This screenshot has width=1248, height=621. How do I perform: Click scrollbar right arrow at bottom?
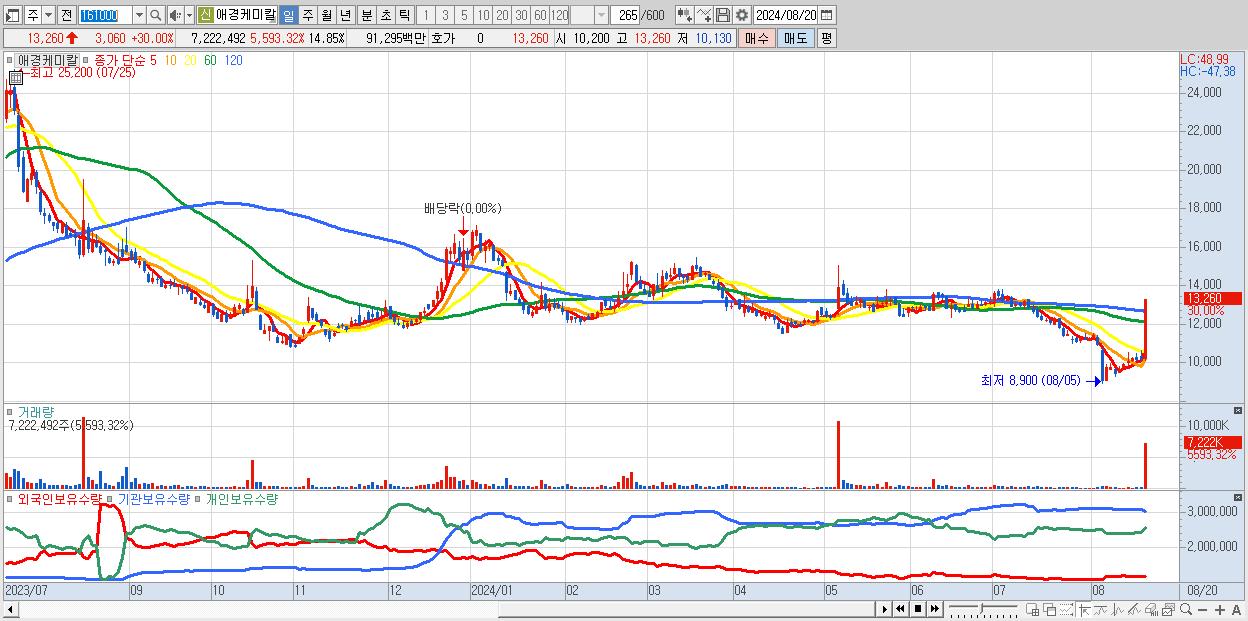884,609
